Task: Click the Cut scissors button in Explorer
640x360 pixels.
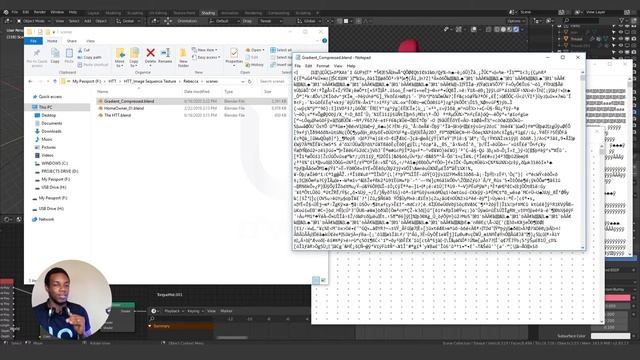Action: (x=84, y=50)
